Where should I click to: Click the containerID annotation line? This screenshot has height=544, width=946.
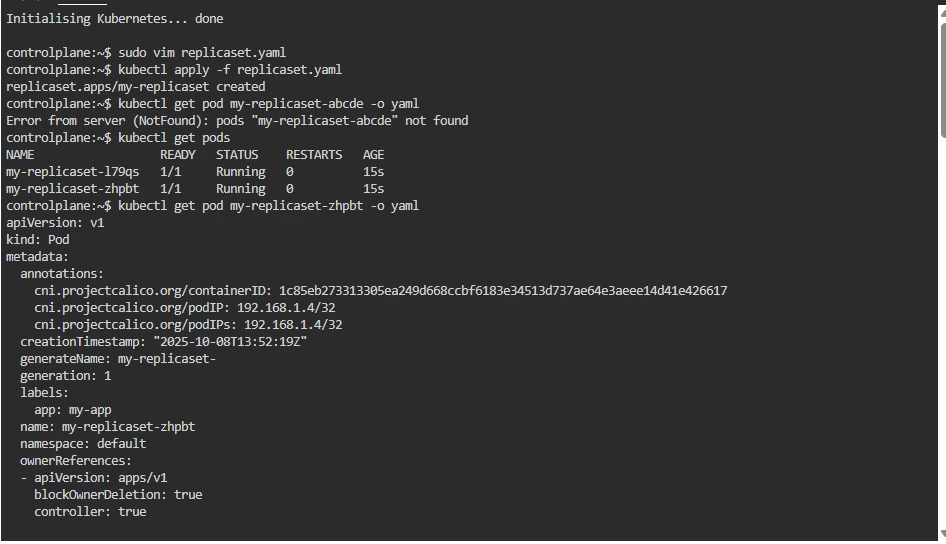point(380,291)
